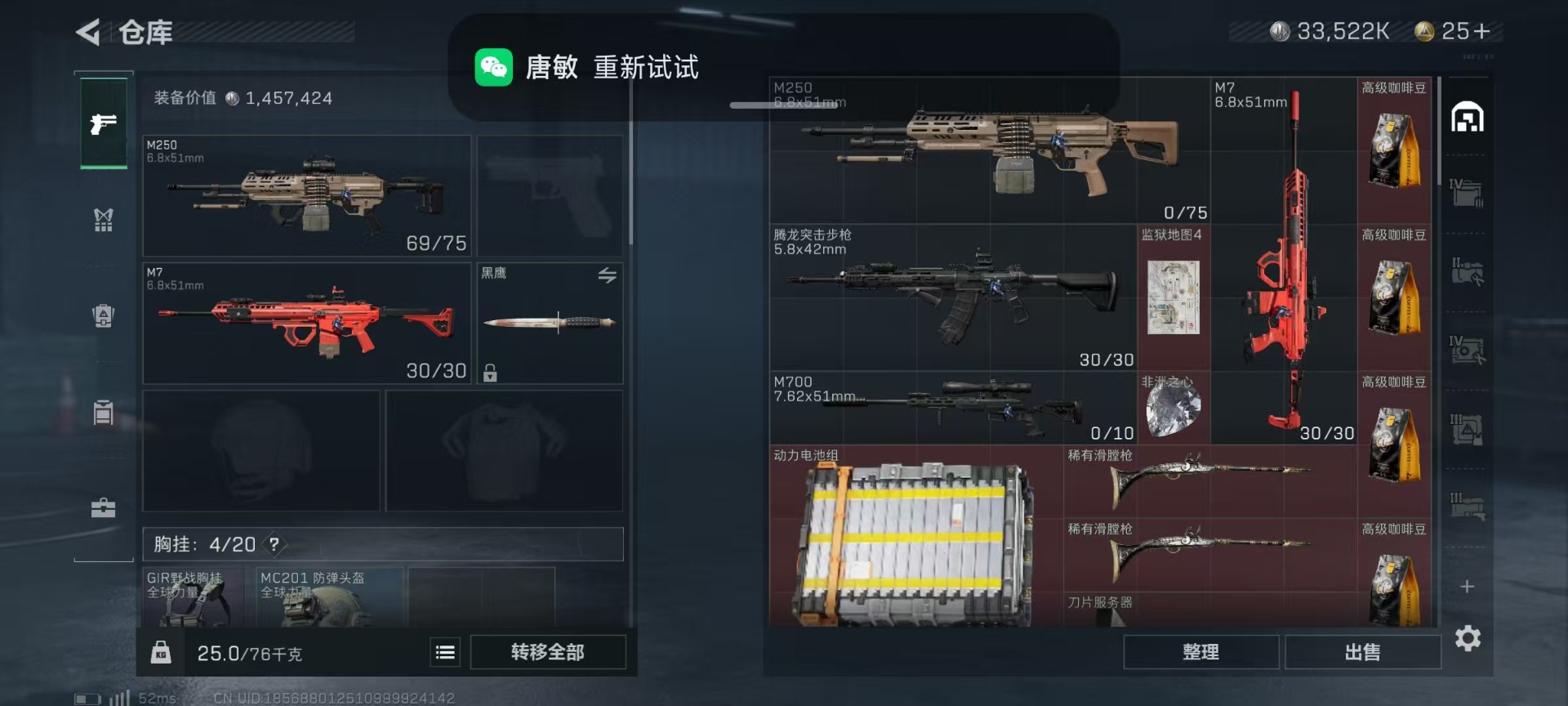
Task: Toggle the lock on 黑鹰 knife slot
Action: tap(490, 373)
